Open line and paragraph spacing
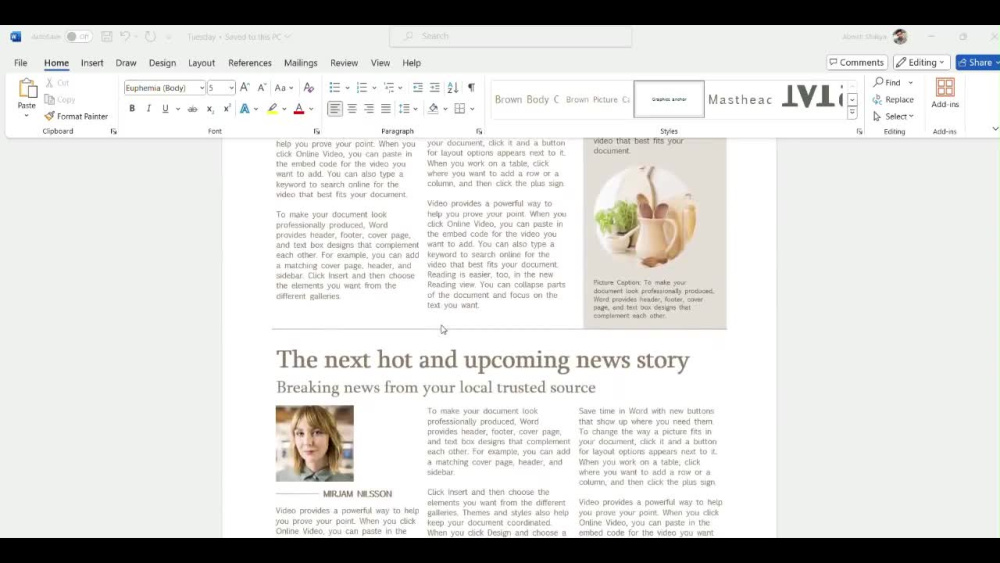 click(x=404, y=109)
